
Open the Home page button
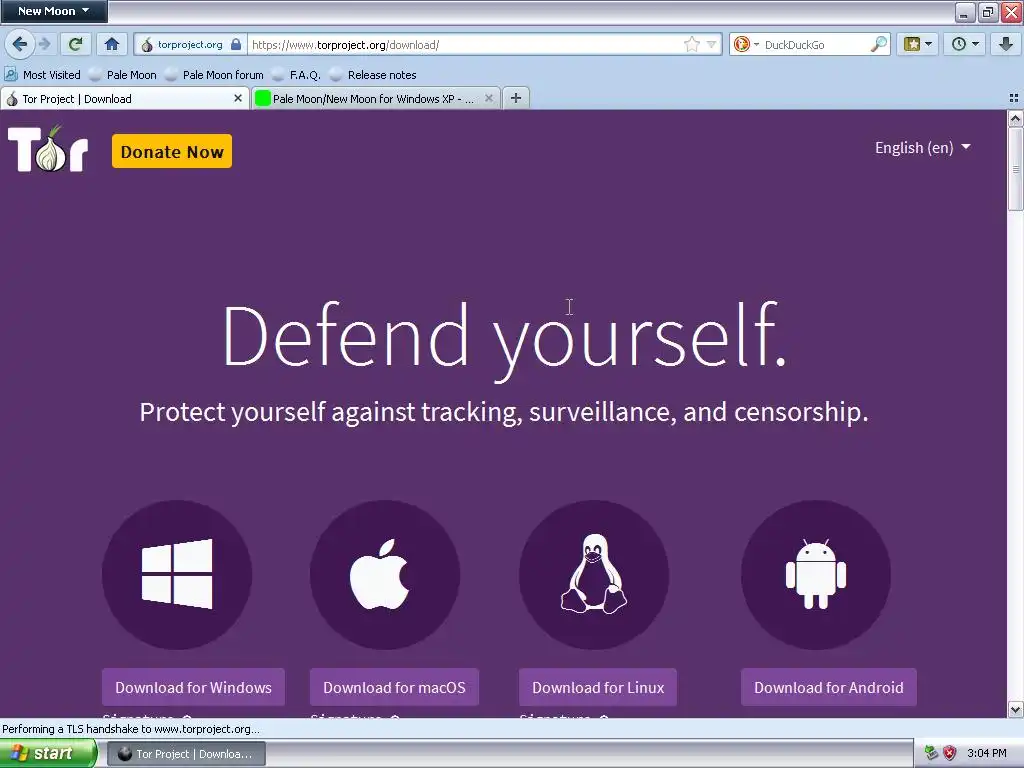point(112,44)
